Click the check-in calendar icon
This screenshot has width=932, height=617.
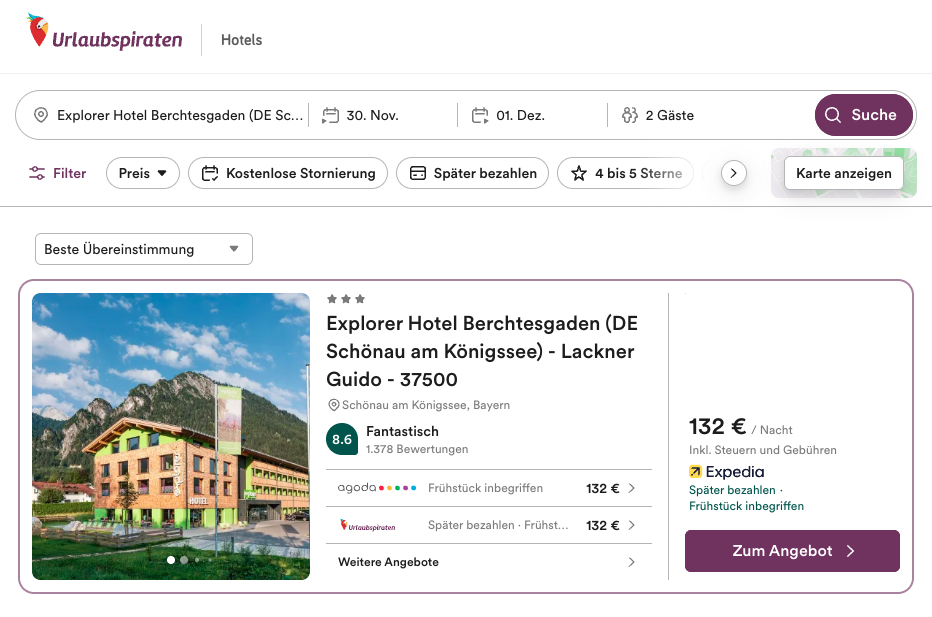click(x=330, y=115)
